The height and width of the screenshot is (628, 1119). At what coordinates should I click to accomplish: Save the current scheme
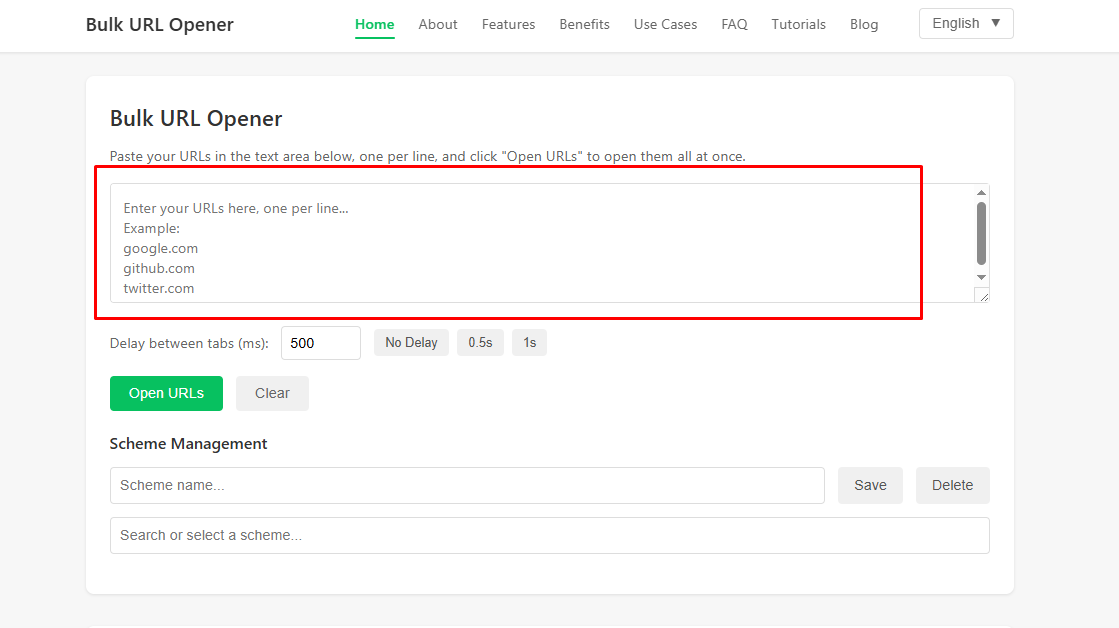pos(870,485)
